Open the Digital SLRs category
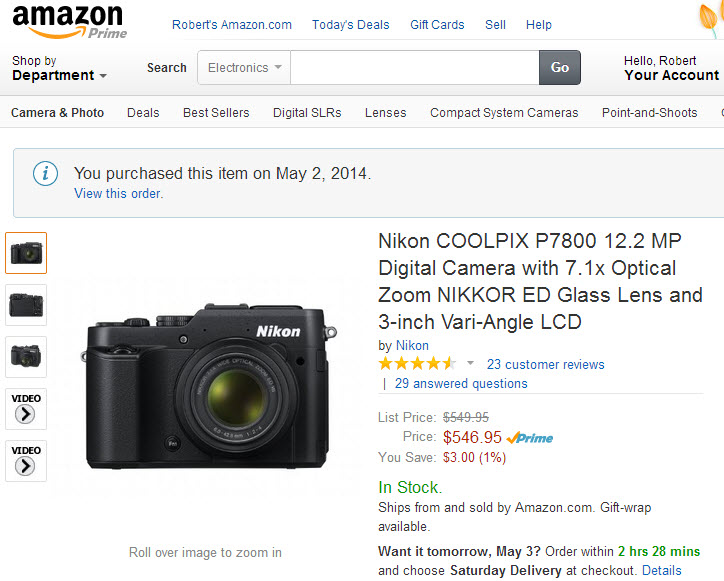Screen dimensions: 724x581 pos(307,113)
